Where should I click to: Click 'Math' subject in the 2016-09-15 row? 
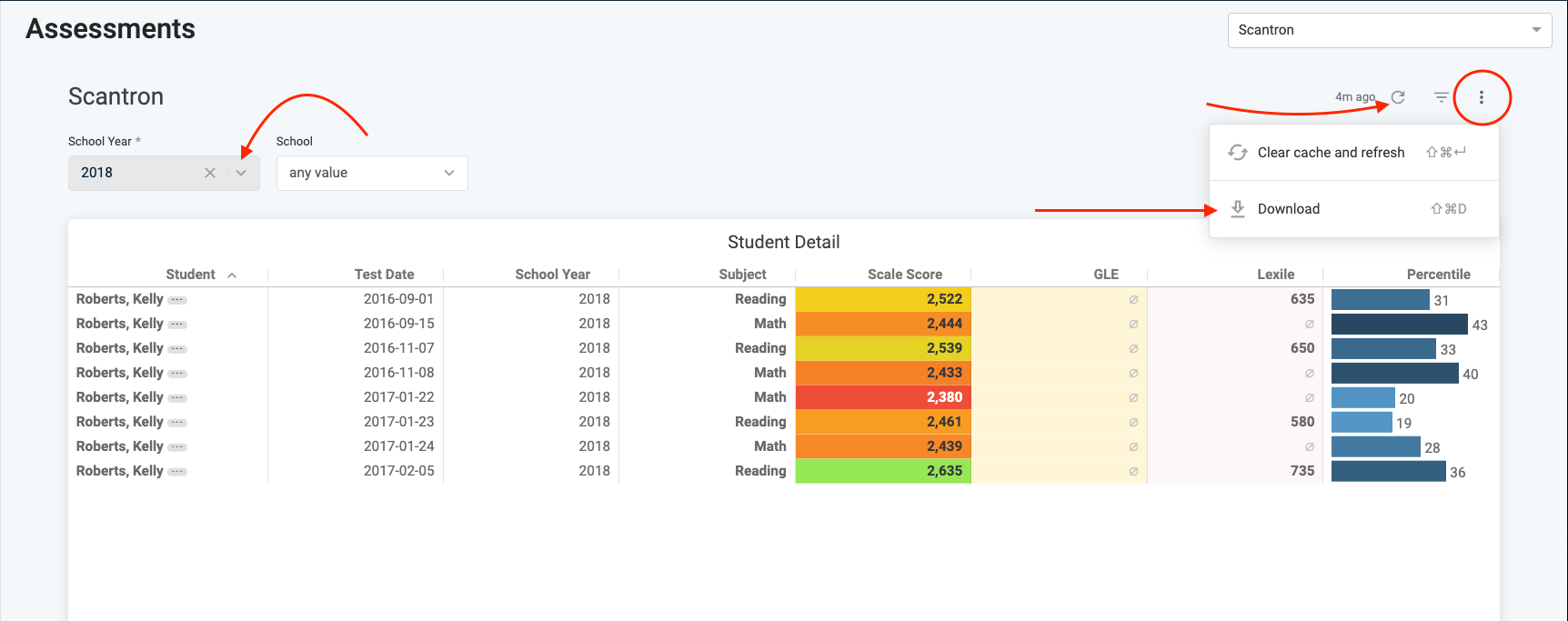pyautogui.click(x=770, y=324)
